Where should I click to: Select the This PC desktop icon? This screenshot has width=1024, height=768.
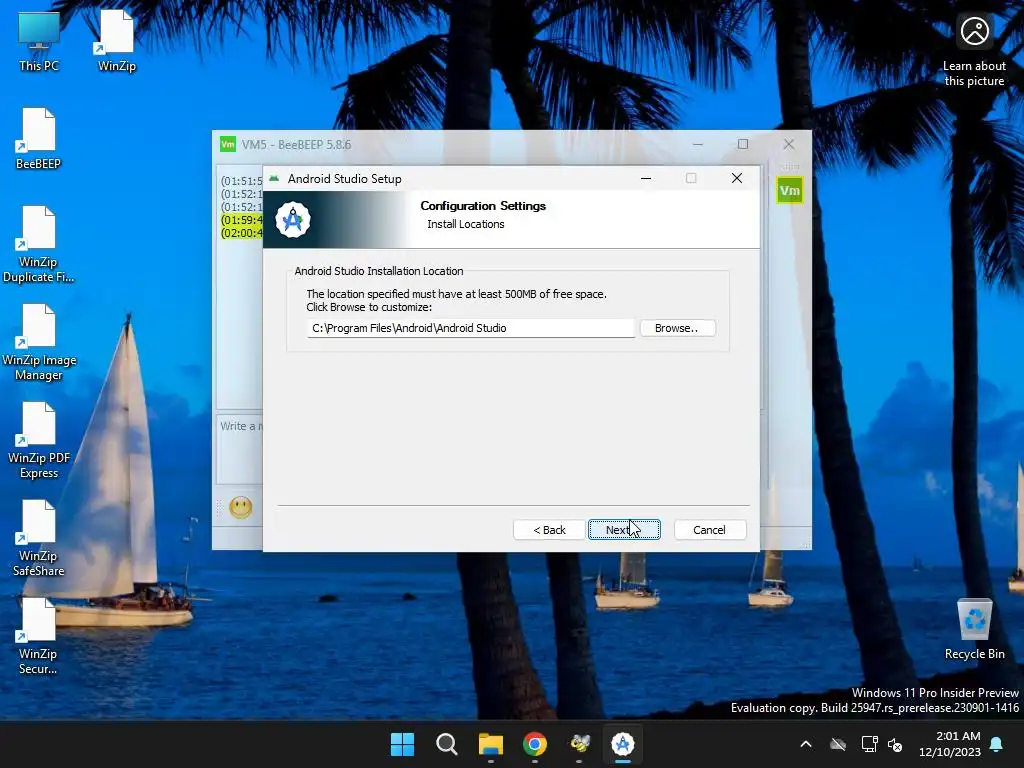click(39, 41)
